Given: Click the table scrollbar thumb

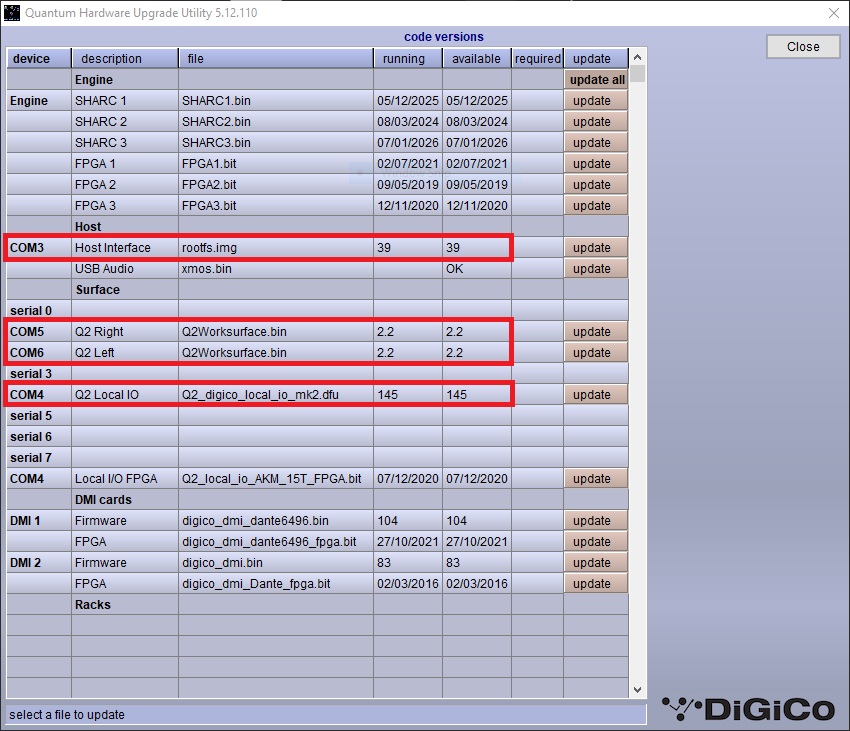Looking at the screenshot, I should point(638,74).
